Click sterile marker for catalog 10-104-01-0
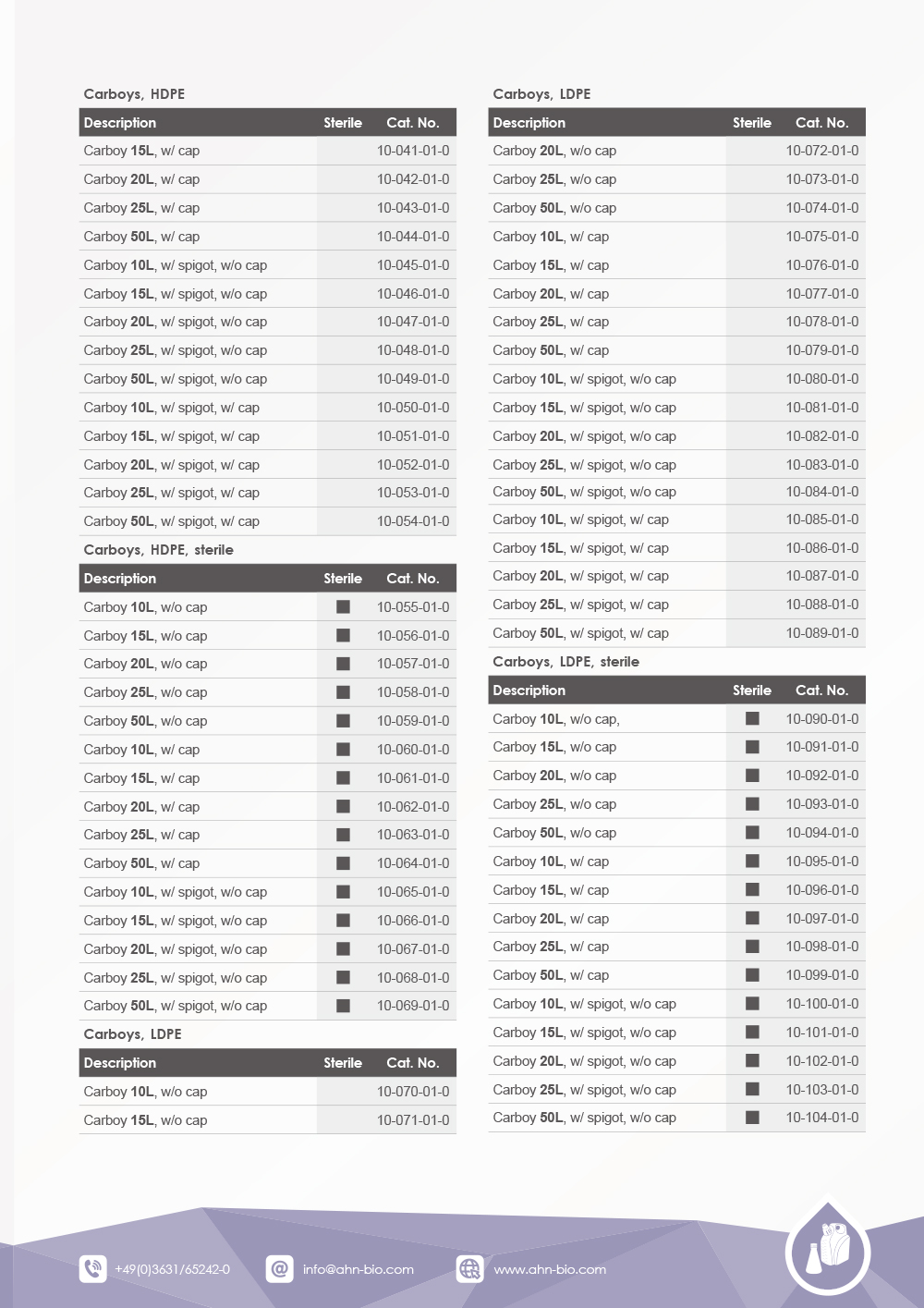This screenshot has width=924, height=1308. 752,1117
